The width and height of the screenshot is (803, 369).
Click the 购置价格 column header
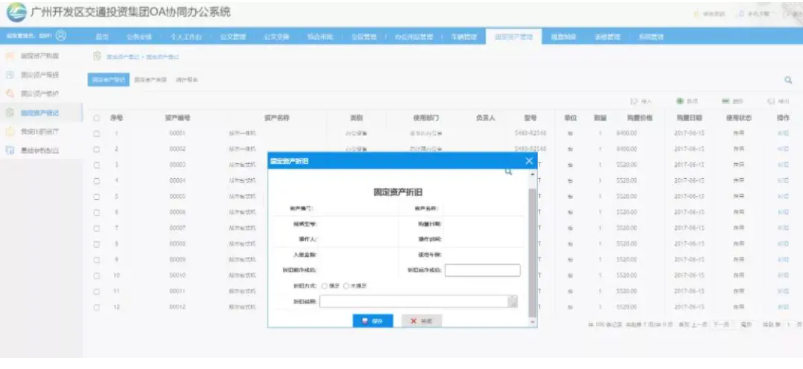tap(640, 118)
